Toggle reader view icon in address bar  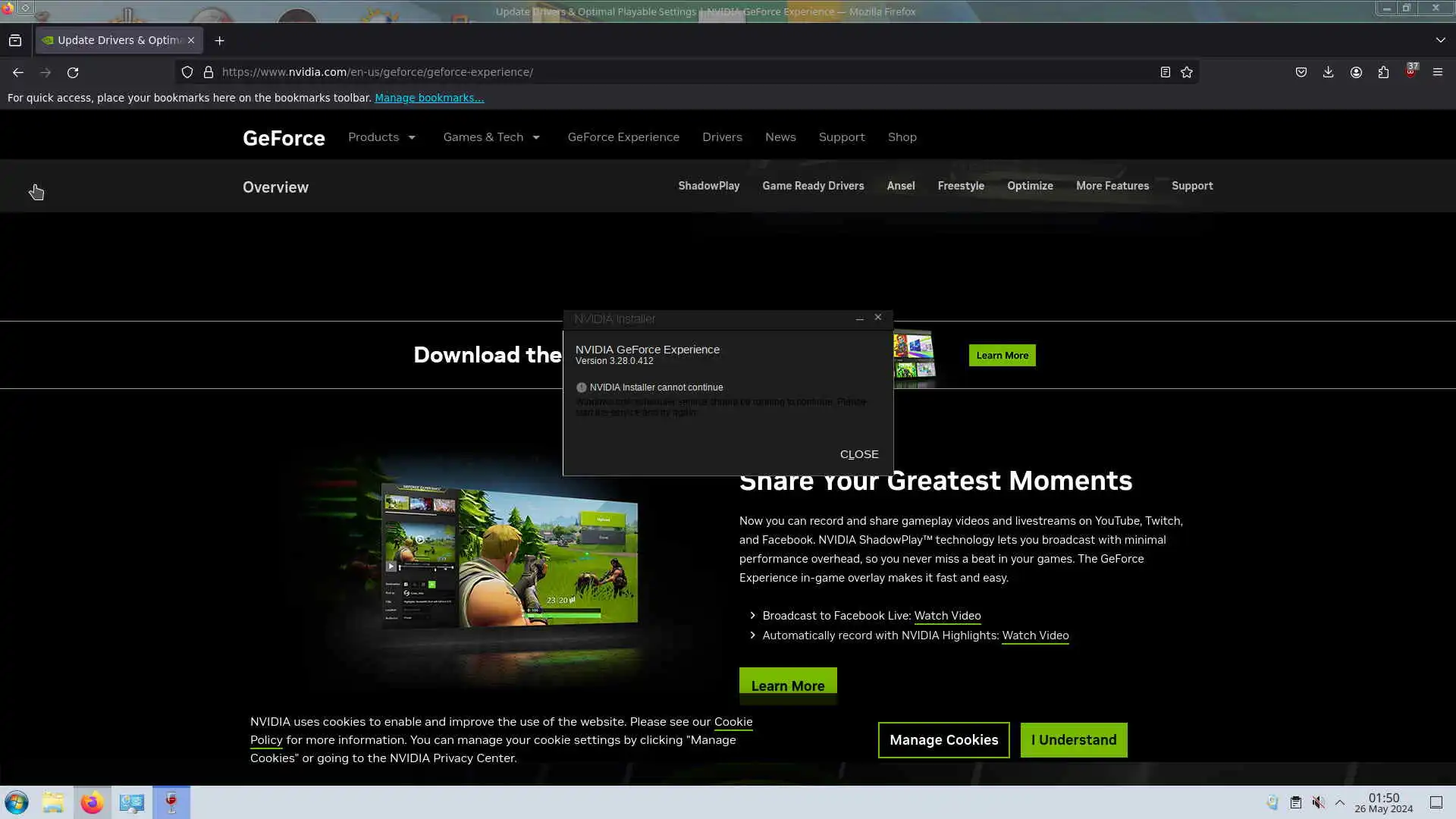coord(1166,72)
